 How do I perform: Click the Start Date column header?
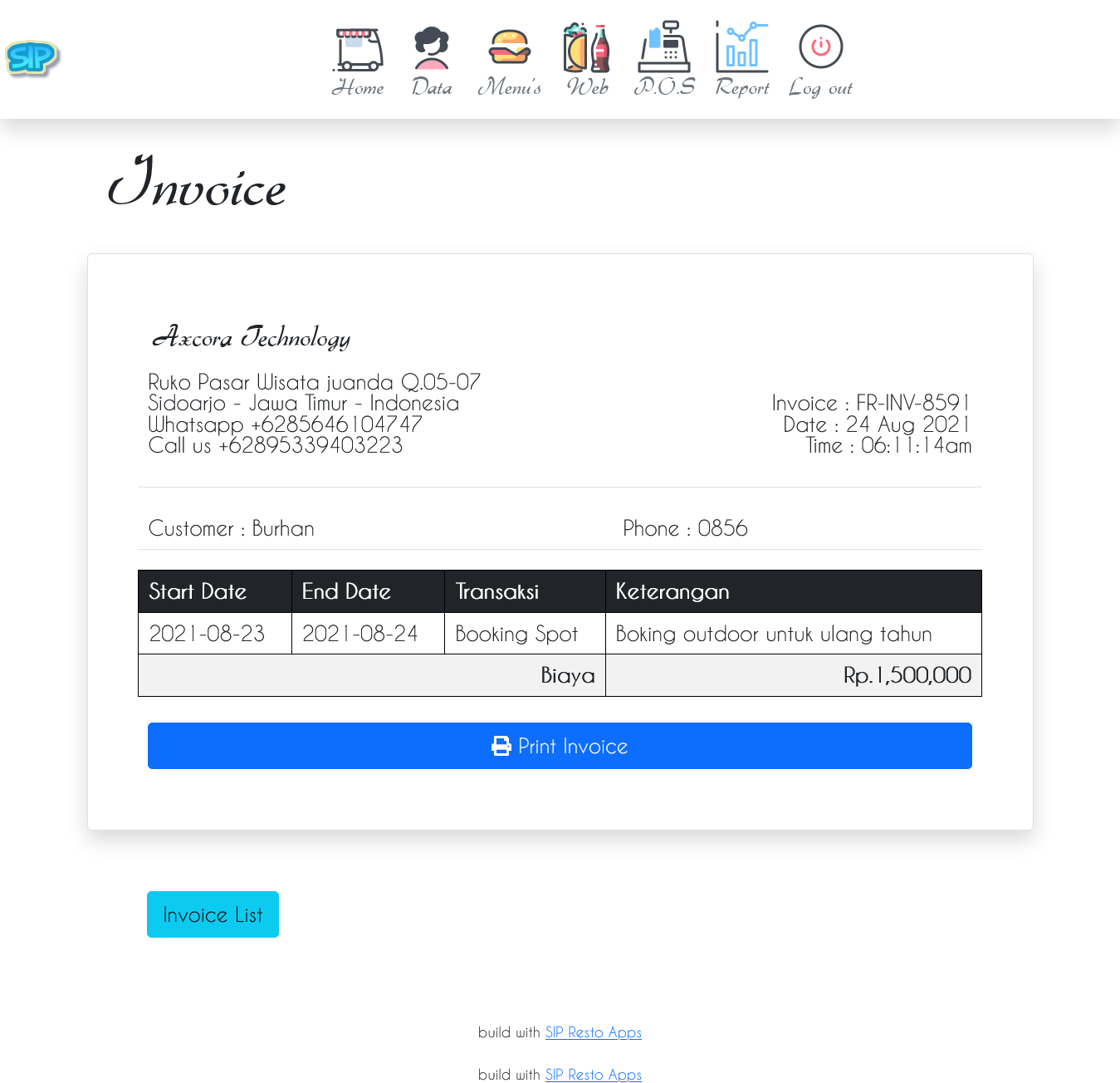pyautogui.click(x=215, y=591)
